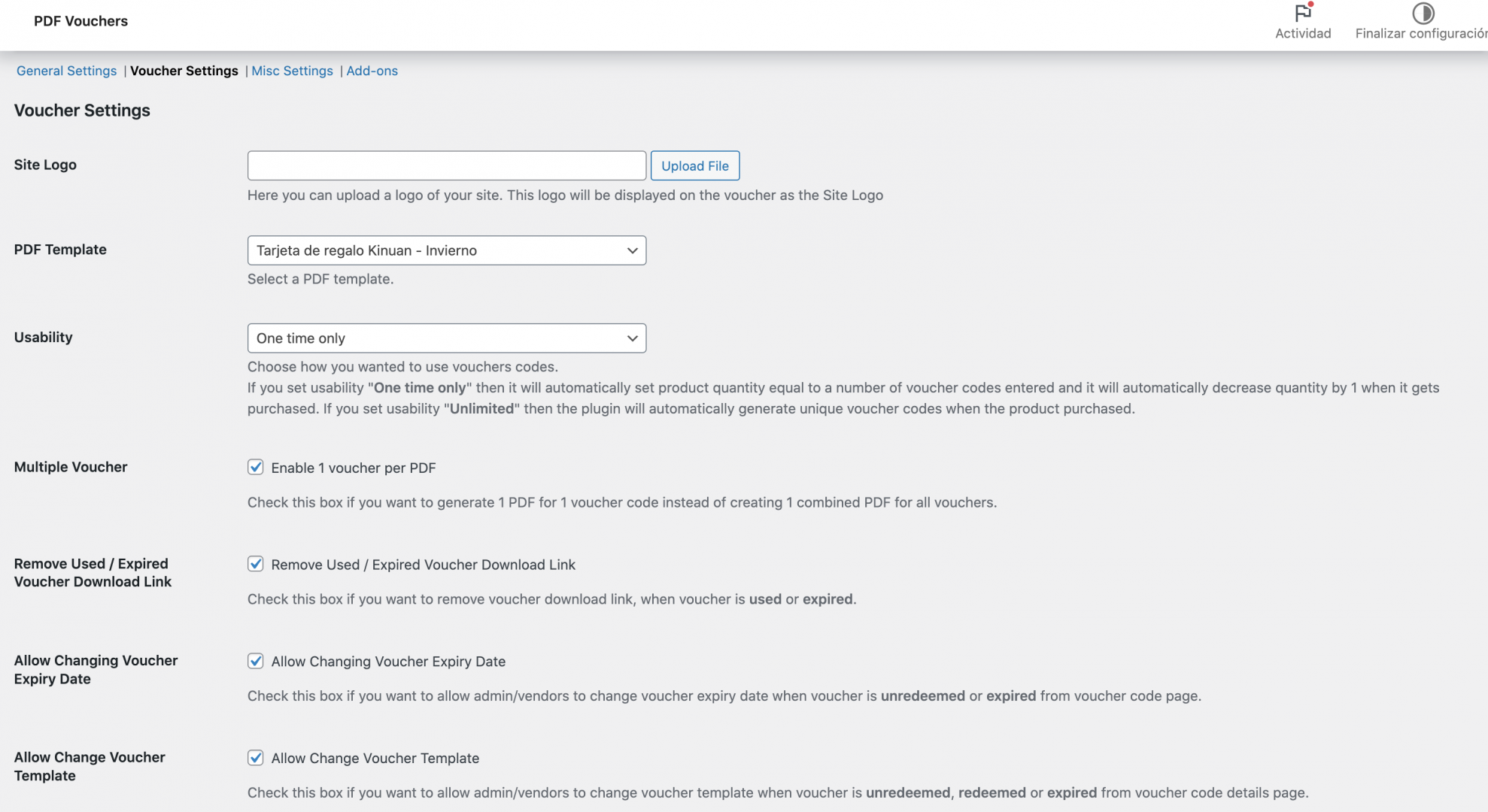Screen dimensions: 1488x812
Task: Toggle Enable 1 voucher per PDF checkbox
Action: pyautogui.click(x=256, y=467)
